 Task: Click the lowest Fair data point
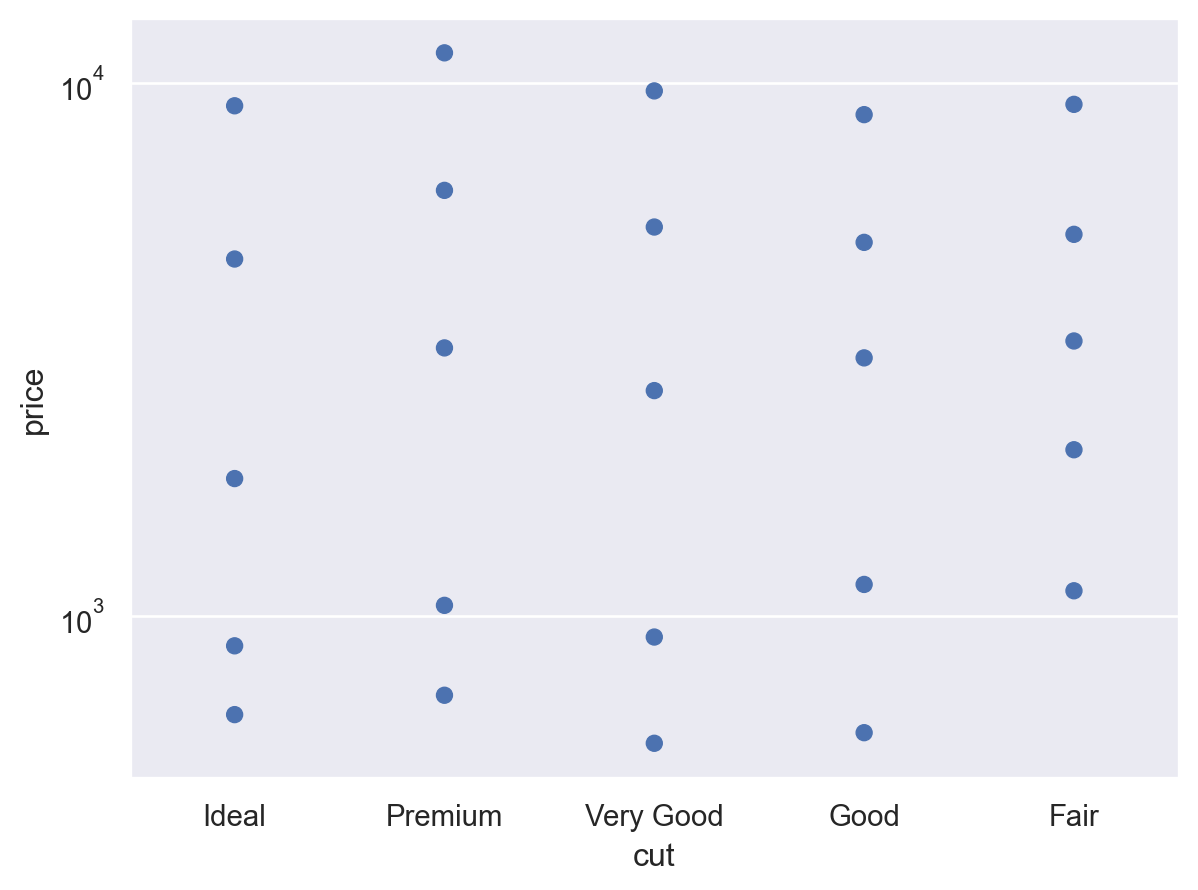click(1073, 591)
